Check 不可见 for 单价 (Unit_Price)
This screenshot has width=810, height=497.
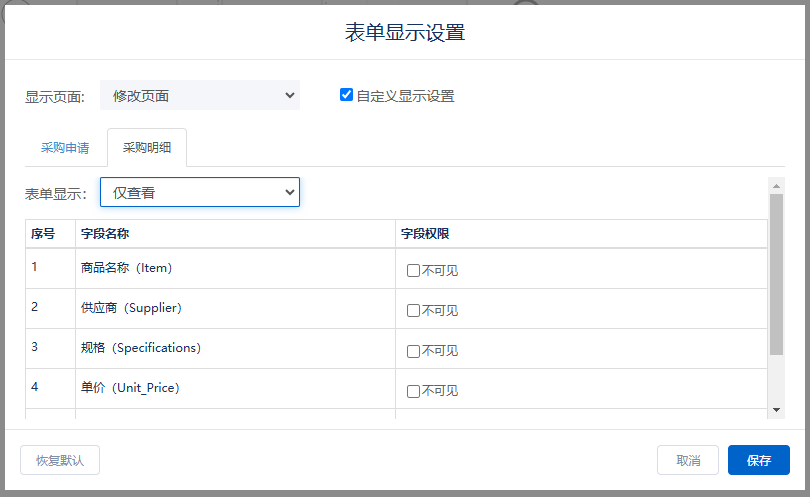point(413,391)
